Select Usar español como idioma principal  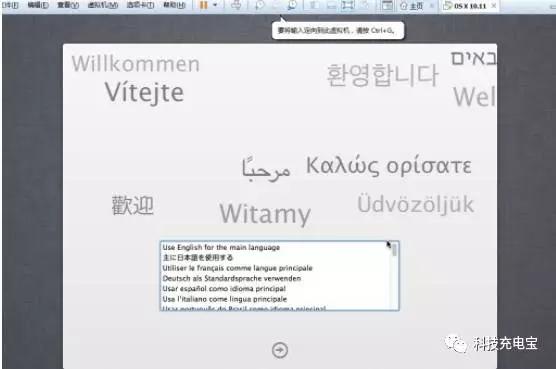tap(276, 289)
